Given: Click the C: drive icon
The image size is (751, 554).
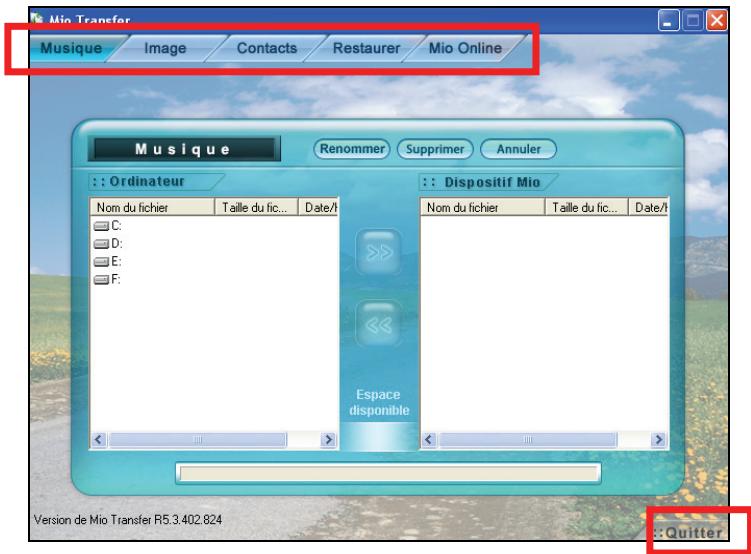Looking at the screenshot, I should tap(101, 226).
